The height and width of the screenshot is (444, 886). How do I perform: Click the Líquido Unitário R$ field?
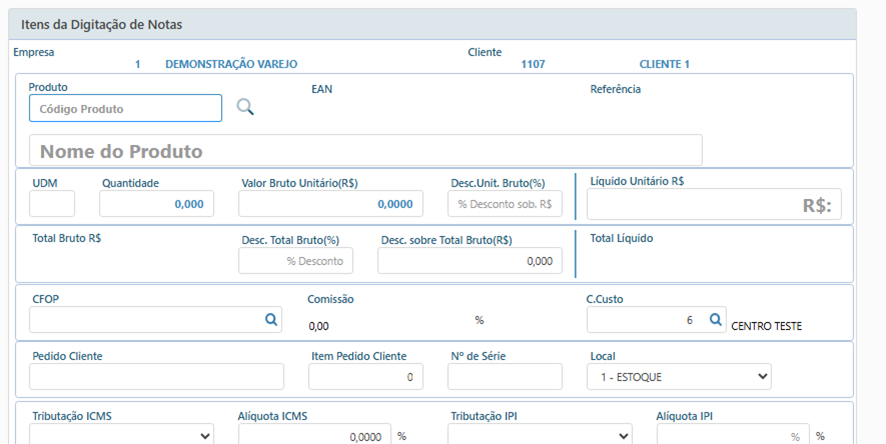click(x=714, y=205)
